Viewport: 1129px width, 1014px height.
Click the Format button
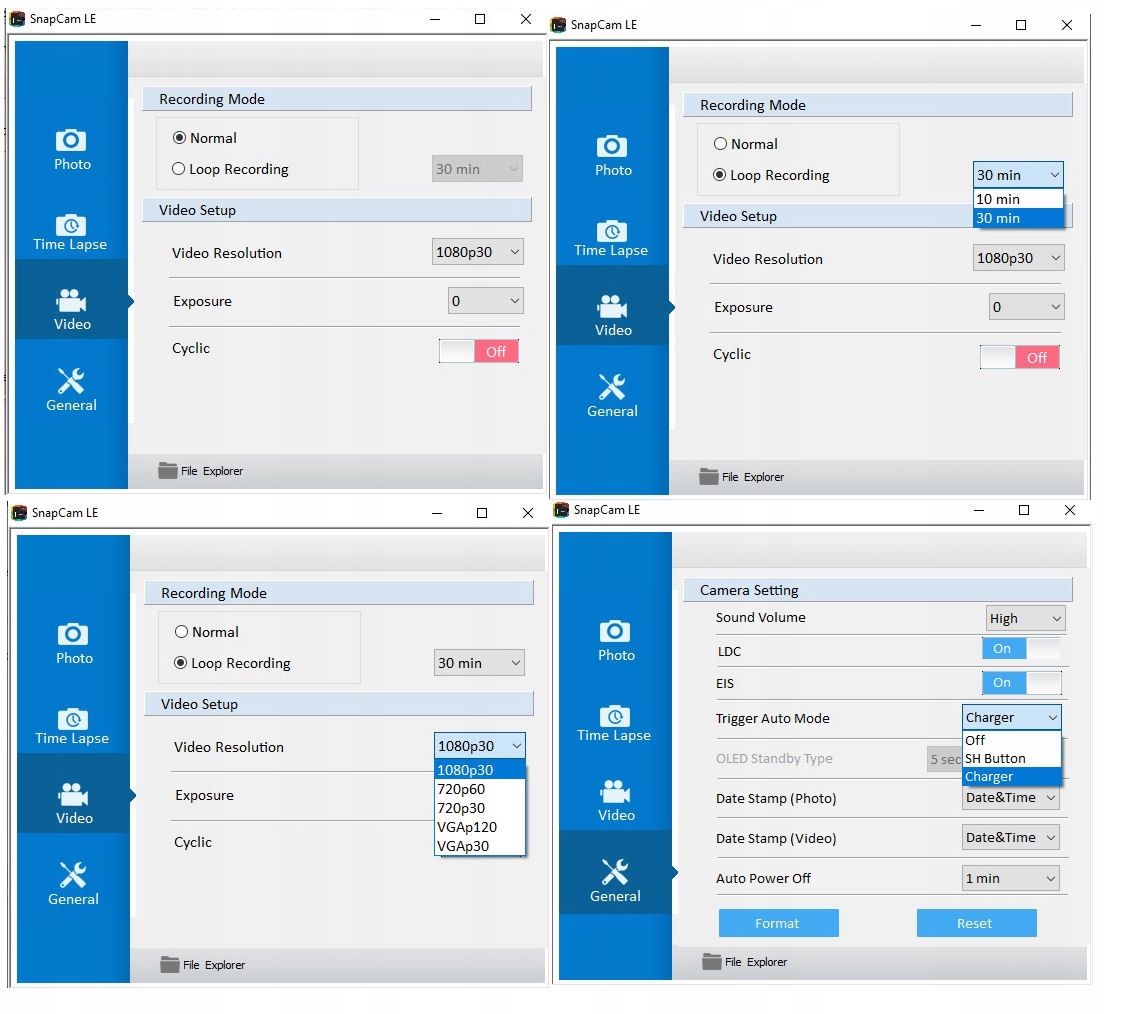(x=778, y=923)
